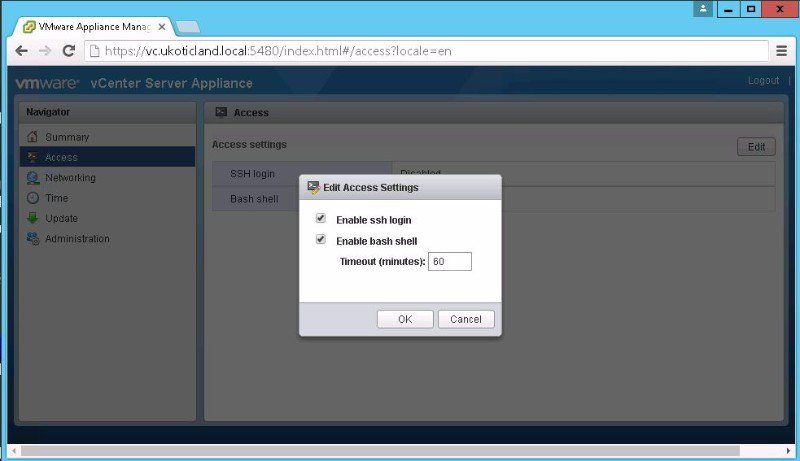Click the horizontal scrollbar track

[x=380, y=451]
